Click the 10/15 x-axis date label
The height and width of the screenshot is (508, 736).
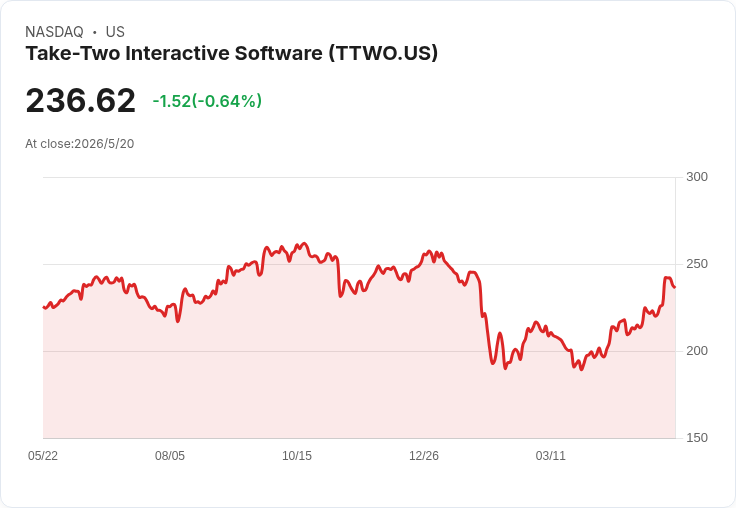(297, 455)
